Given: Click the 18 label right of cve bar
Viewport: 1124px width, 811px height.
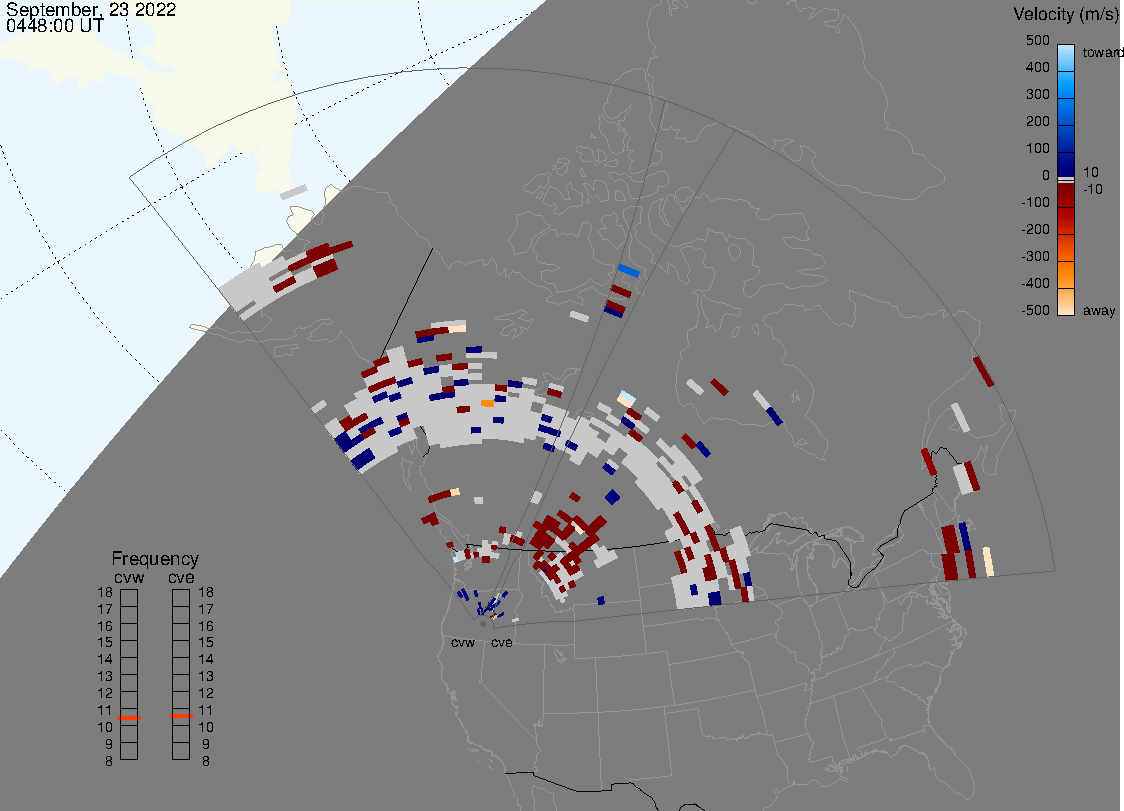Looking at the screenshot, I should click(206, 592).
